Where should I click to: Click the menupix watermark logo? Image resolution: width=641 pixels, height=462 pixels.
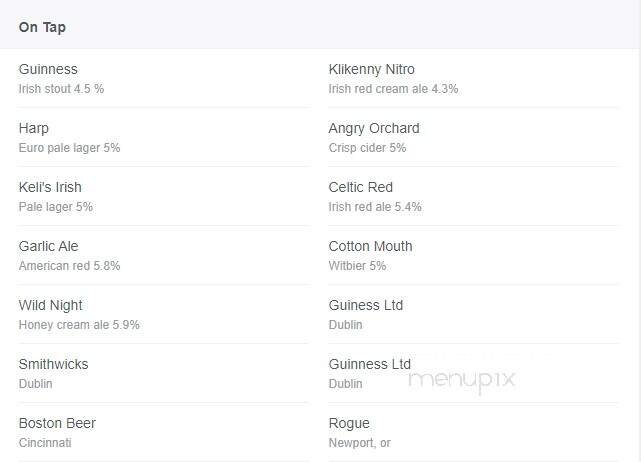[461, 380]
